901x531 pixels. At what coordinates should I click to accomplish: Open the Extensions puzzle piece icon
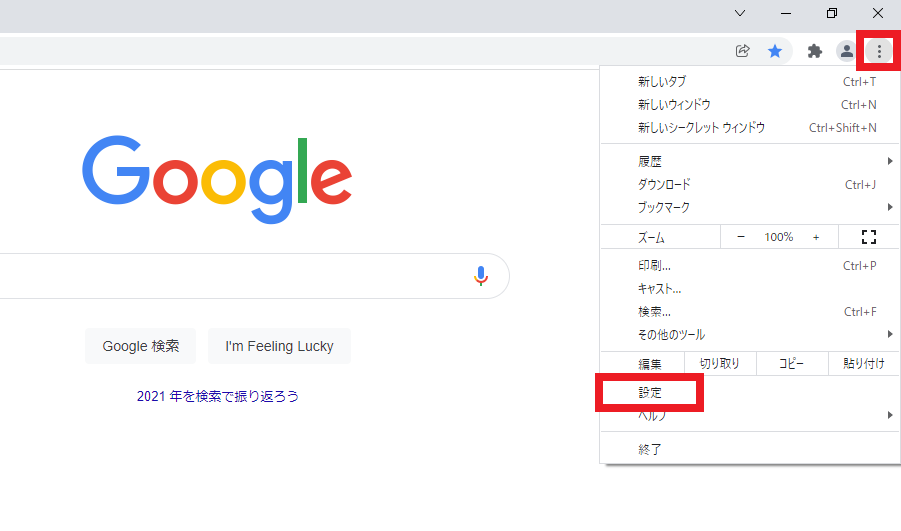pyautogui.click(x=815, y=51)
